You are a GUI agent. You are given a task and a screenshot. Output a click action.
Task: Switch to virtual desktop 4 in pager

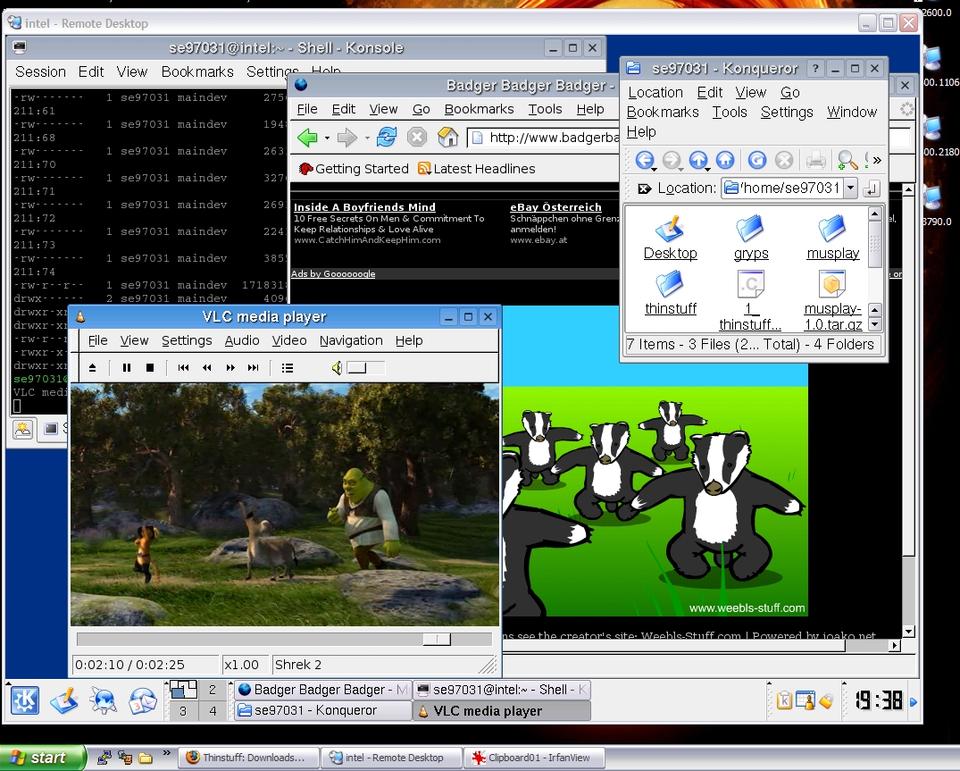[x=212, y=711]
